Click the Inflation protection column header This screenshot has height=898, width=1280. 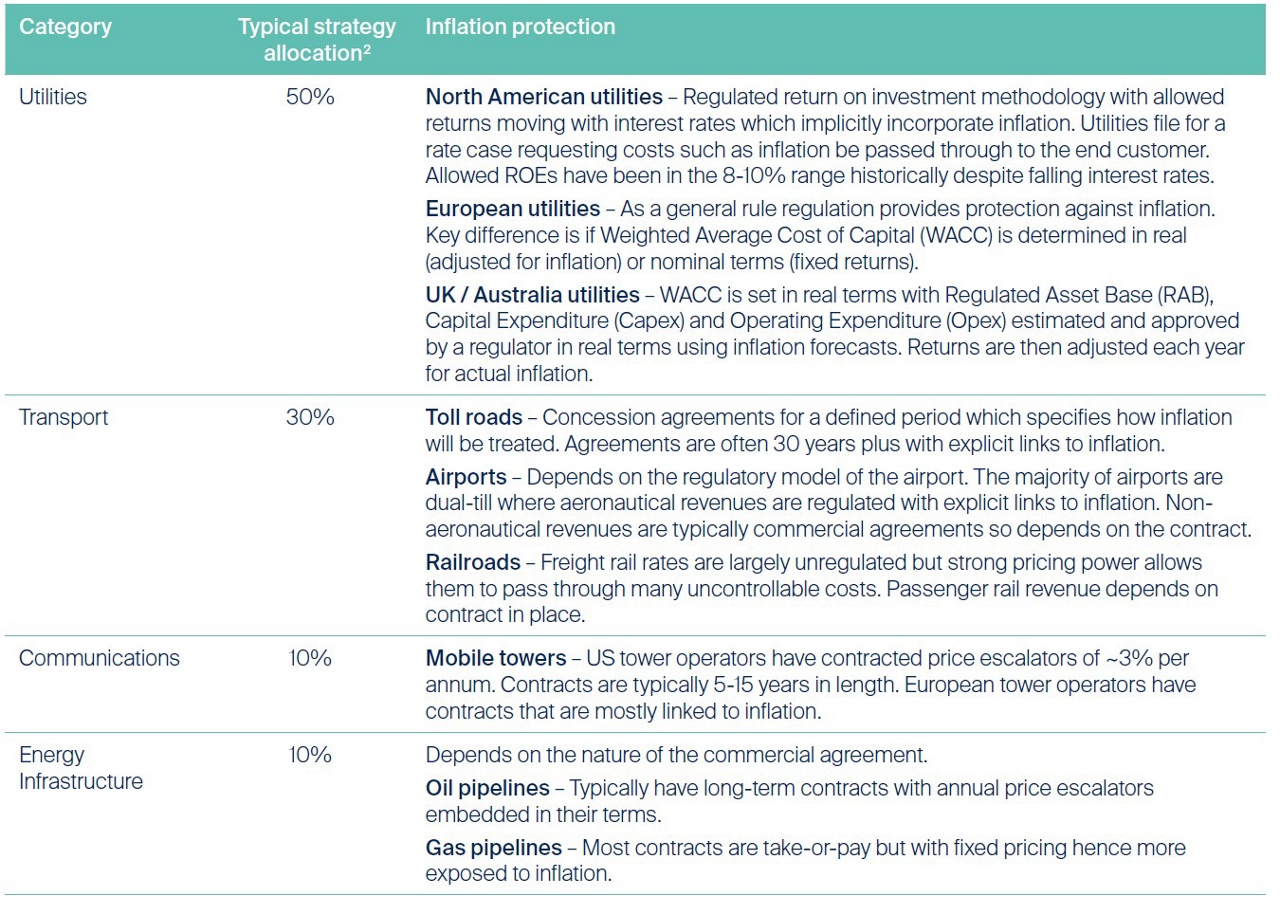pos(520,27)
